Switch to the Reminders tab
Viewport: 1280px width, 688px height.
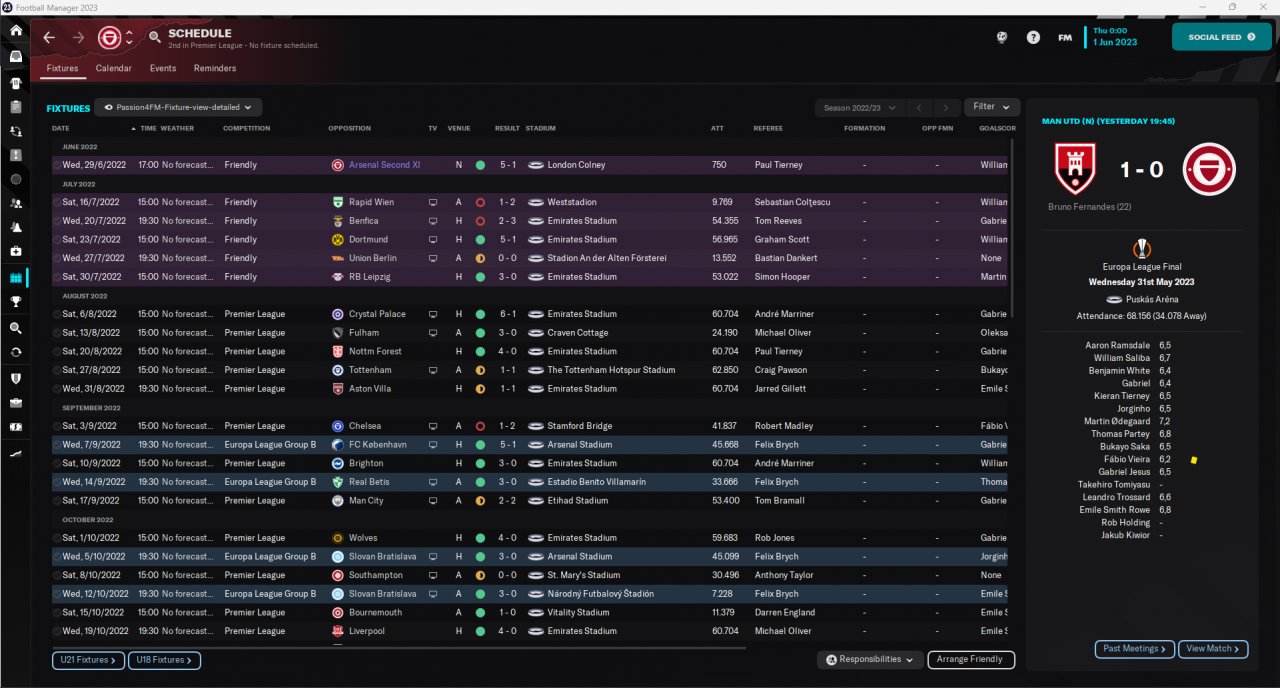(215, 69)
